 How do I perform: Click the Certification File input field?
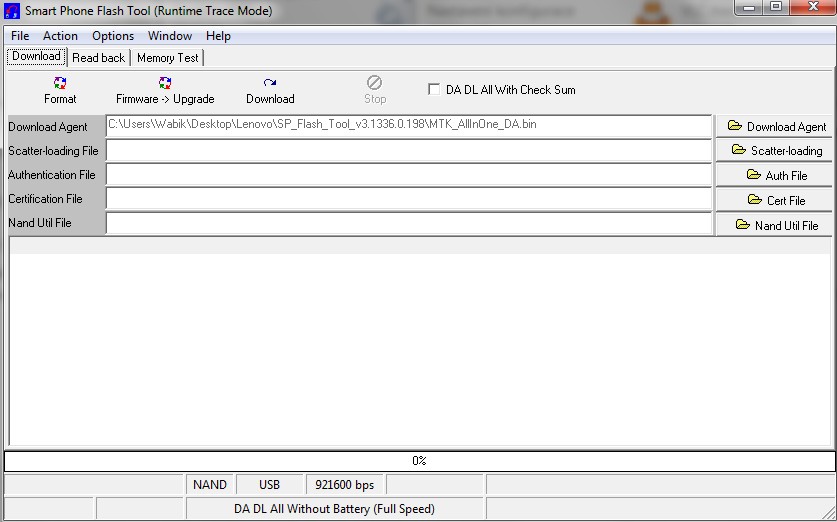point(409,199)
